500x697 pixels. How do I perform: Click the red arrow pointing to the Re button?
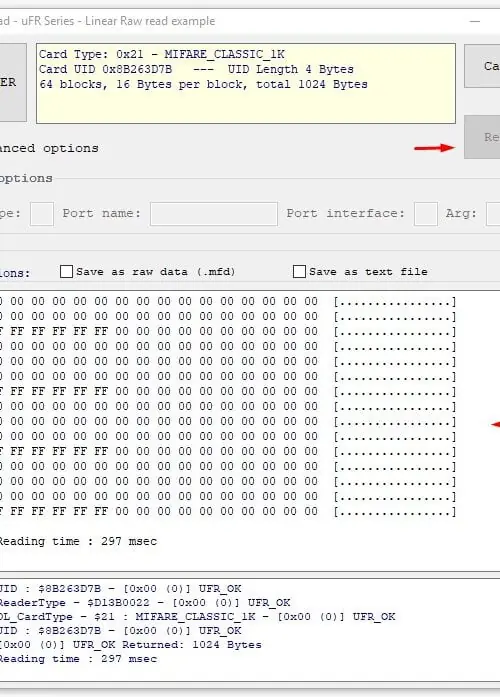434,148
